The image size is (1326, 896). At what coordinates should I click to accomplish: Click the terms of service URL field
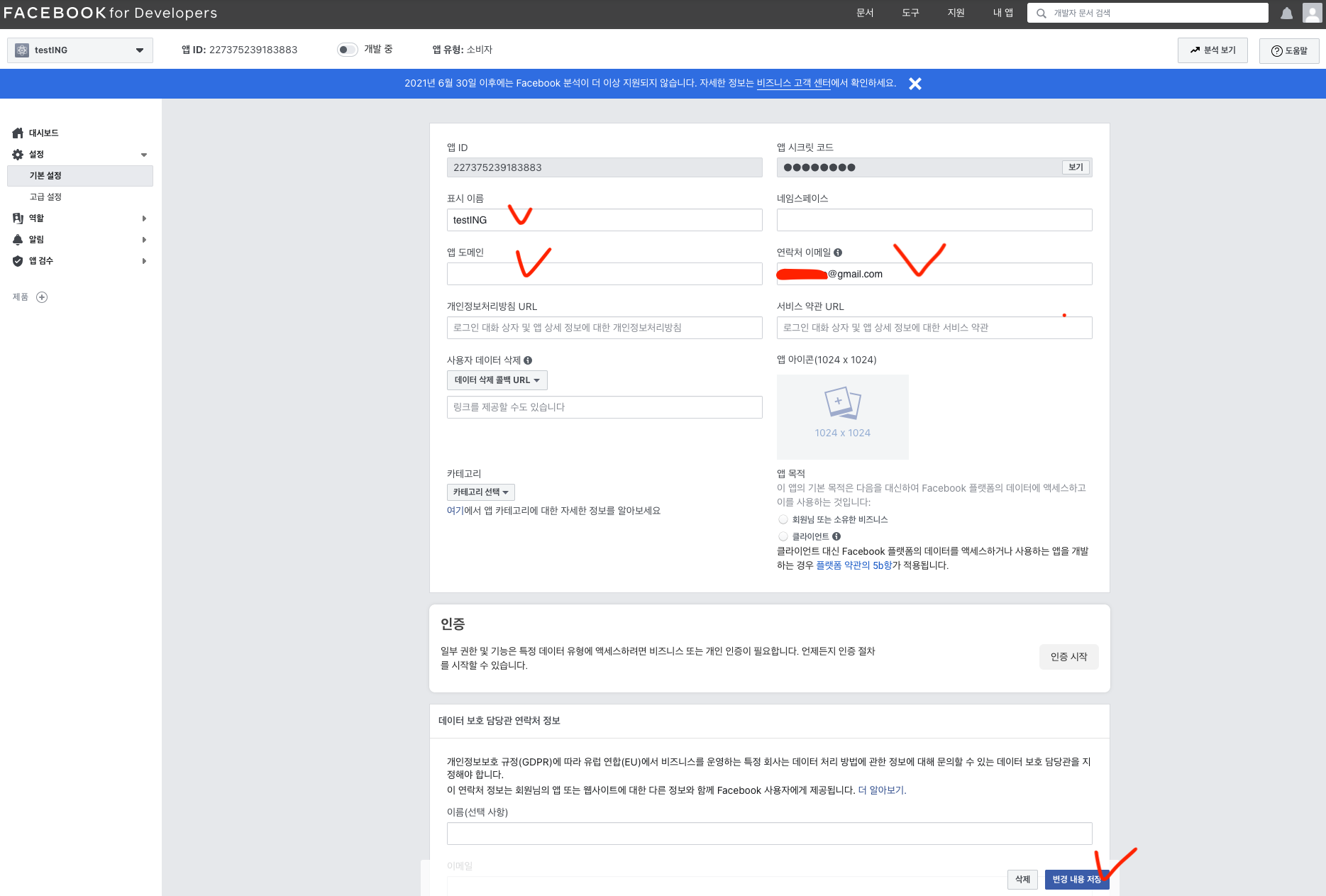pyautogui.click(x=934, y=328)
